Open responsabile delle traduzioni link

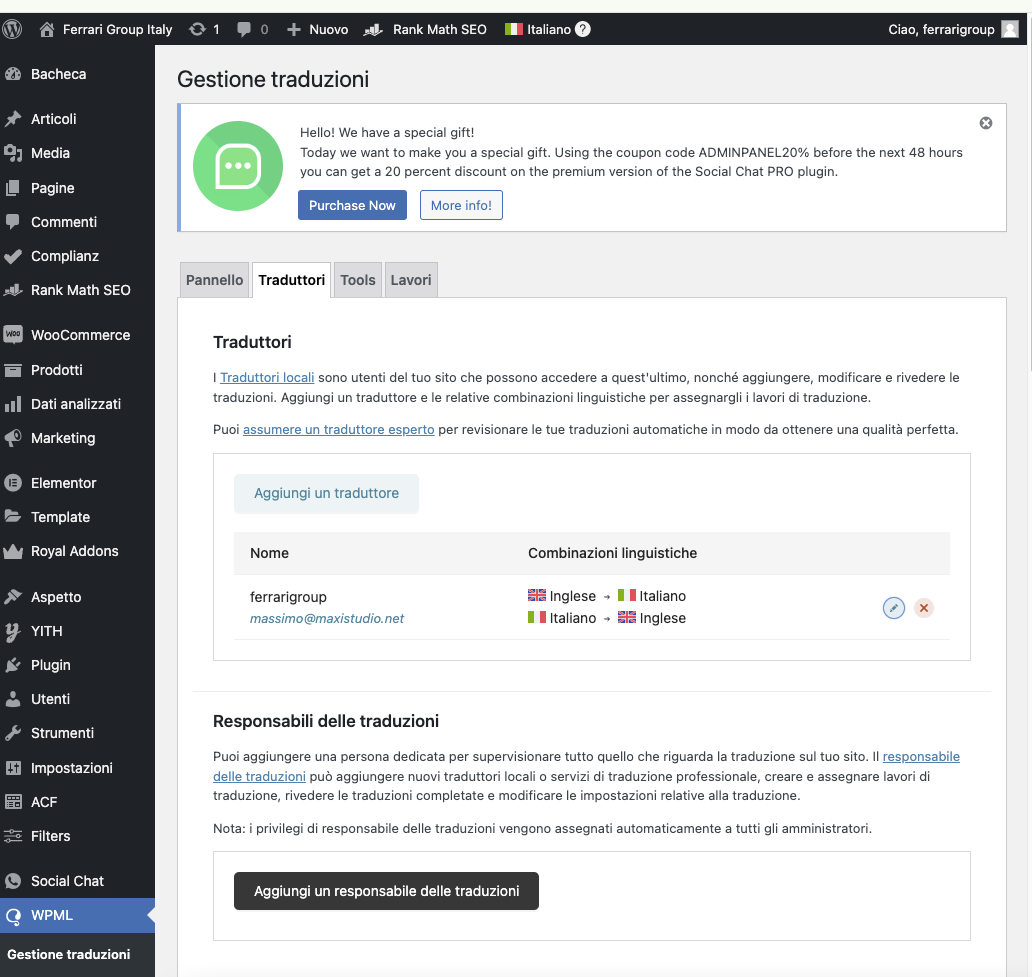pos(921,756)
